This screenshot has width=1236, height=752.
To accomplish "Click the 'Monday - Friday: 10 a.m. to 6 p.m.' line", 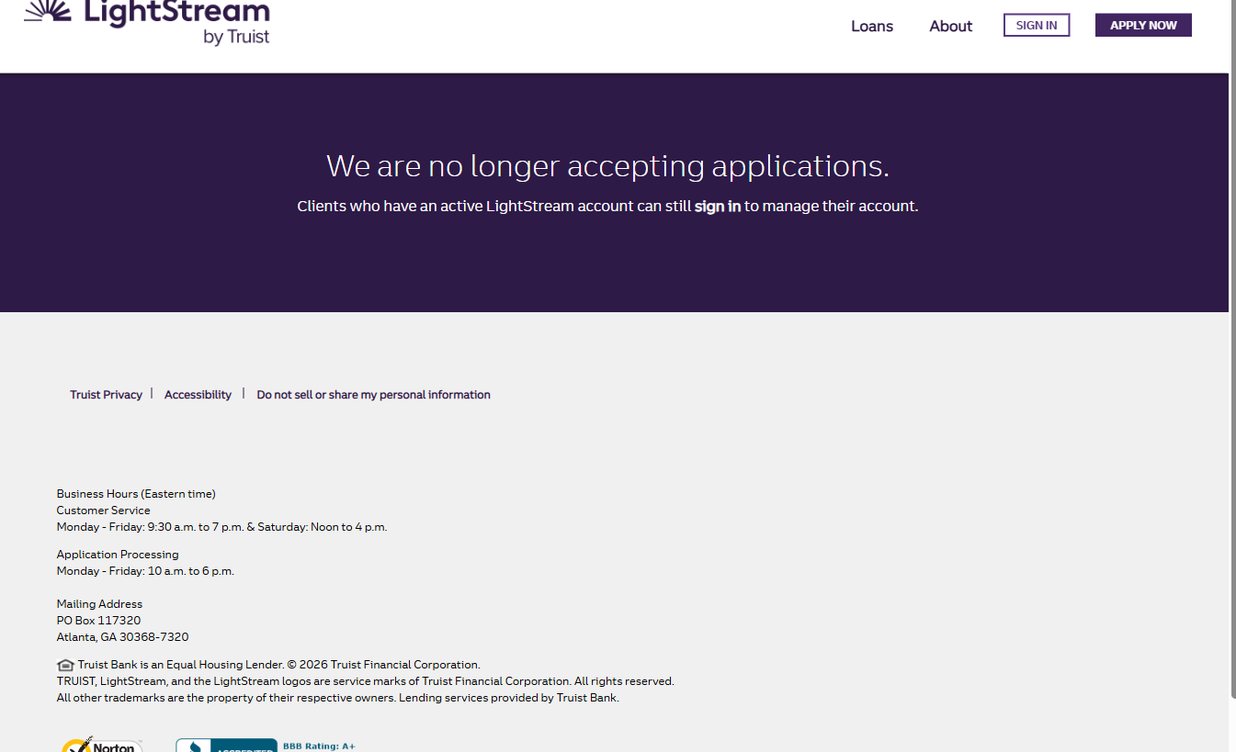I will [x=145, y=571].
